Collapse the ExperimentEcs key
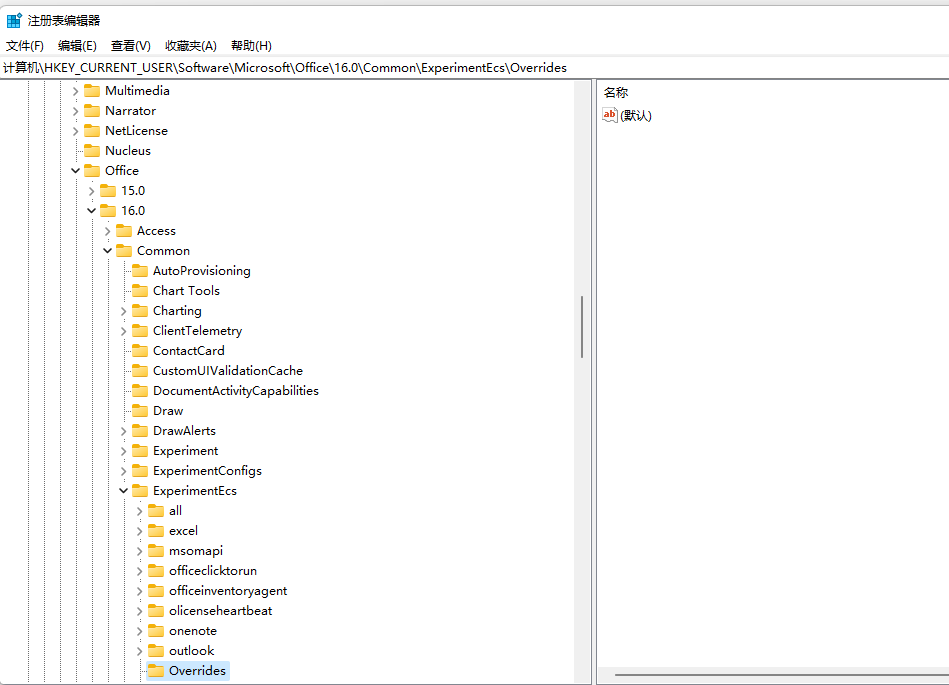 [x=123, y=491]
